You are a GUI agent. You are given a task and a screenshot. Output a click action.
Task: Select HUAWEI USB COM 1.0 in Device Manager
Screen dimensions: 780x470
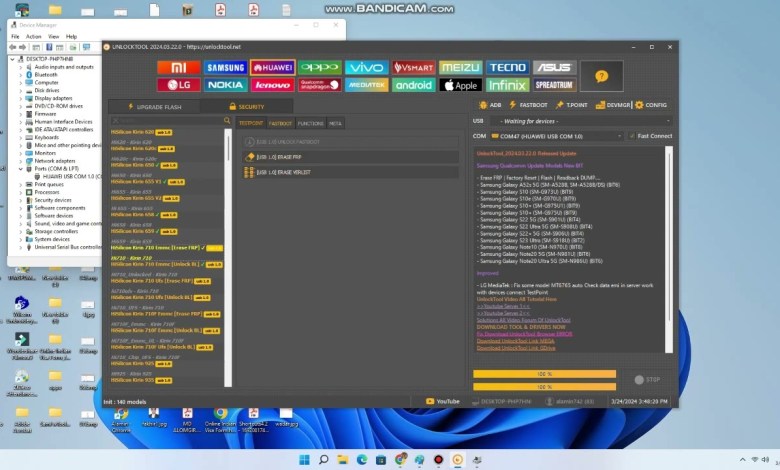[67, 177]
